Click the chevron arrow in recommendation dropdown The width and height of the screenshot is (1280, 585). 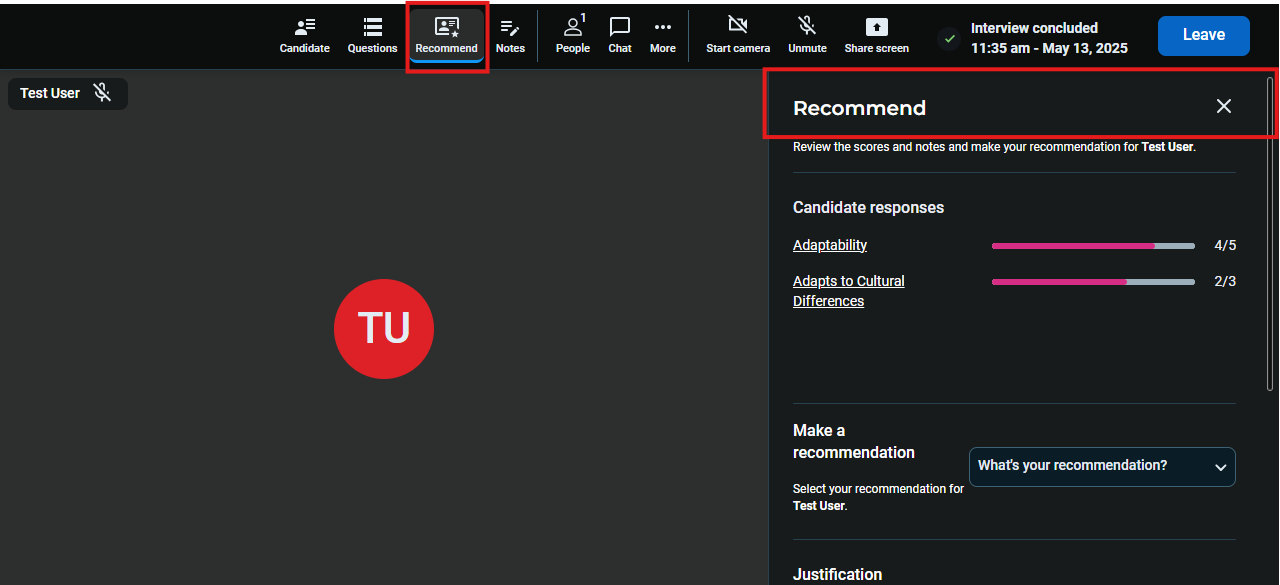pyautogui.click(x=1220, y=467)
